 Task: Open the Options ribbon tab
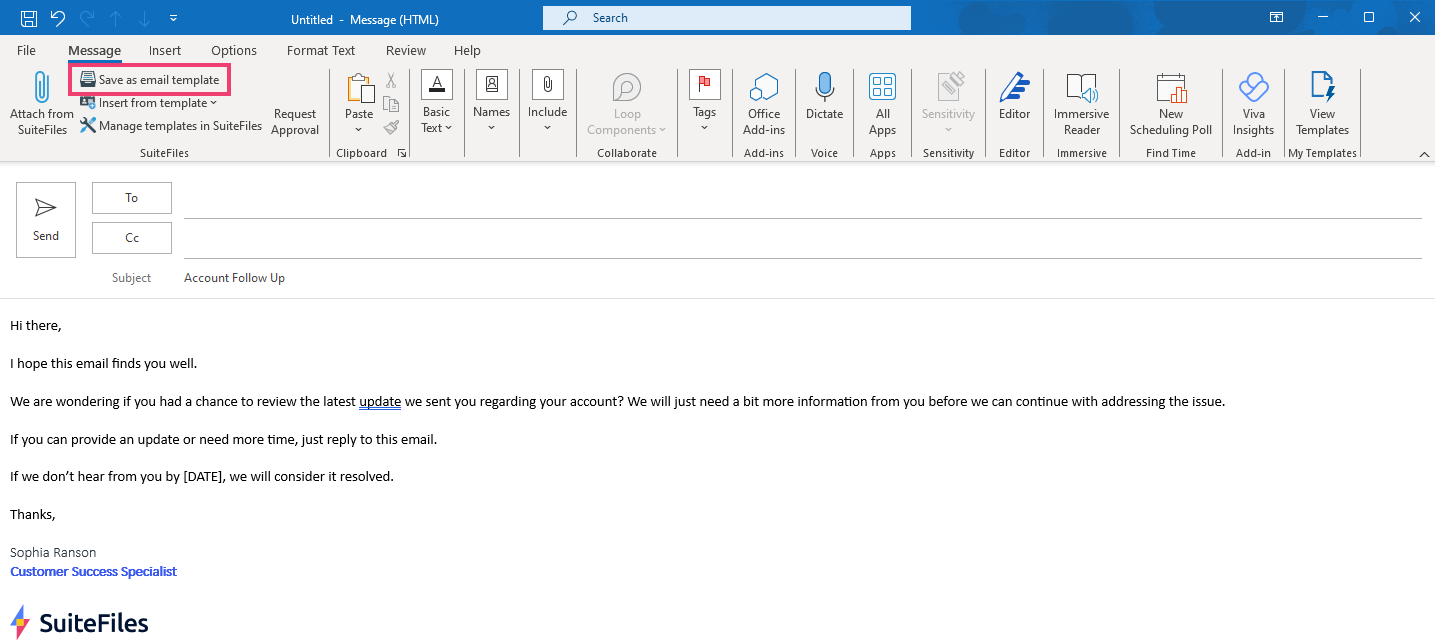pos(233,50)
